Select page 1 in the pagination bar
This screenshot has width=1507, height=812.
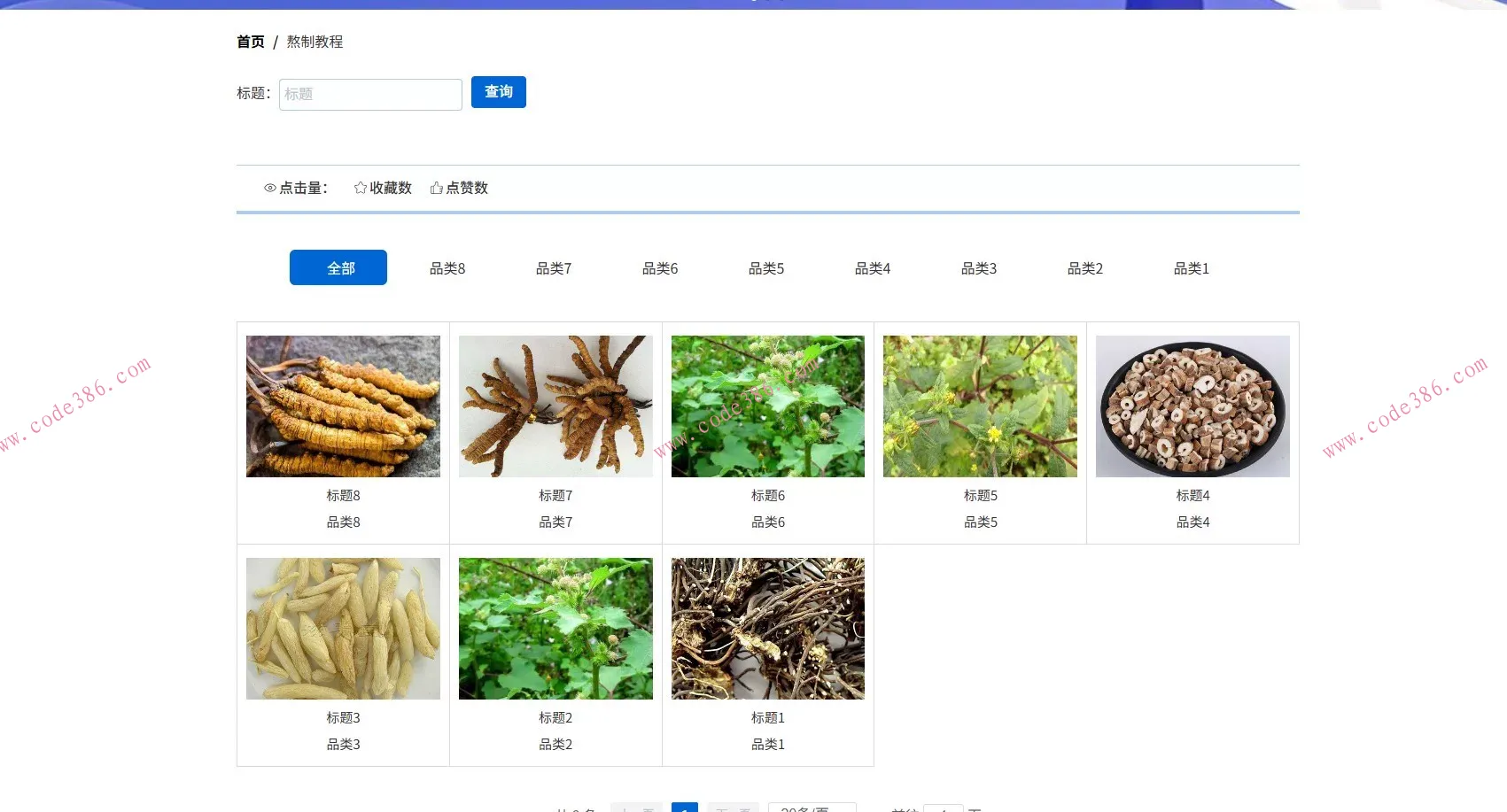(684, 808)
